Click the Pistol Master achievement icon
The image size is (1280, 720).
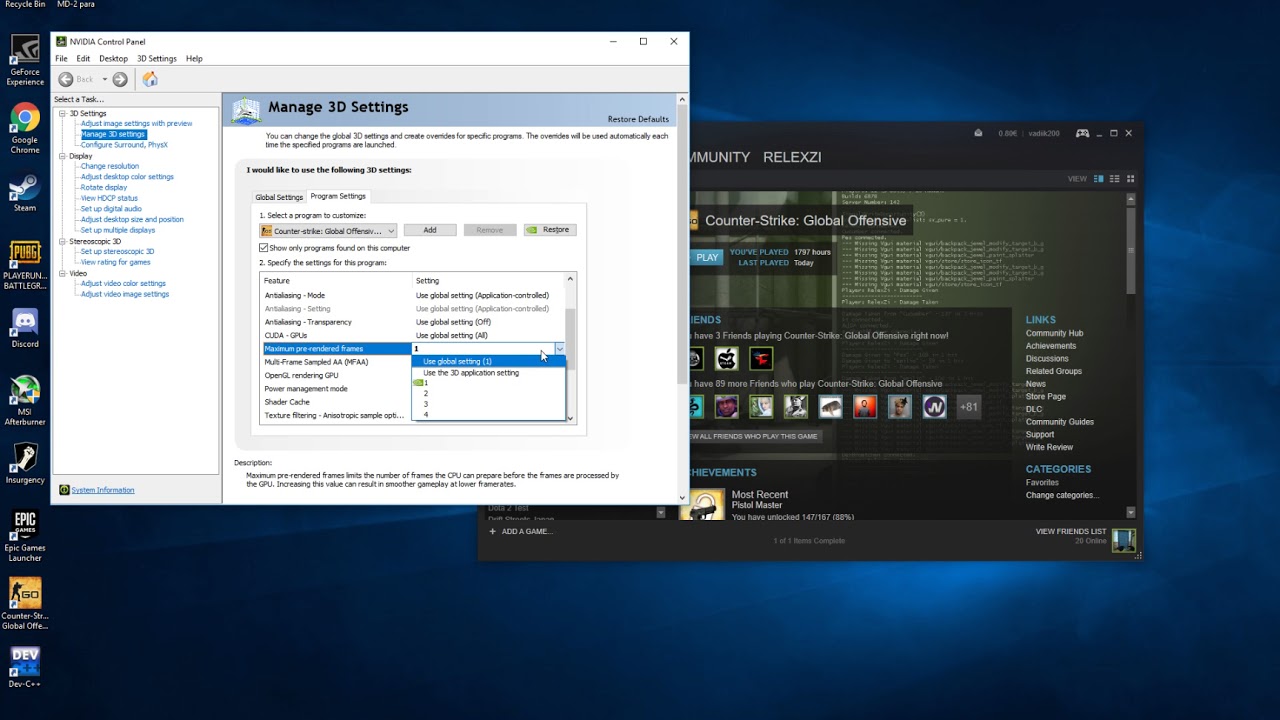click(x=706, y=505)
